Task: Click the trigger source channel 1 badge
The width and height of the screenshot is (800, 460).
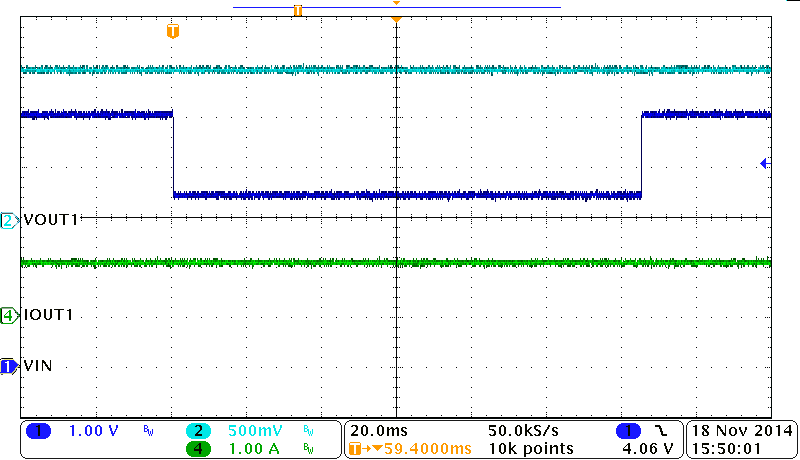Action: (x=627, y=431)
